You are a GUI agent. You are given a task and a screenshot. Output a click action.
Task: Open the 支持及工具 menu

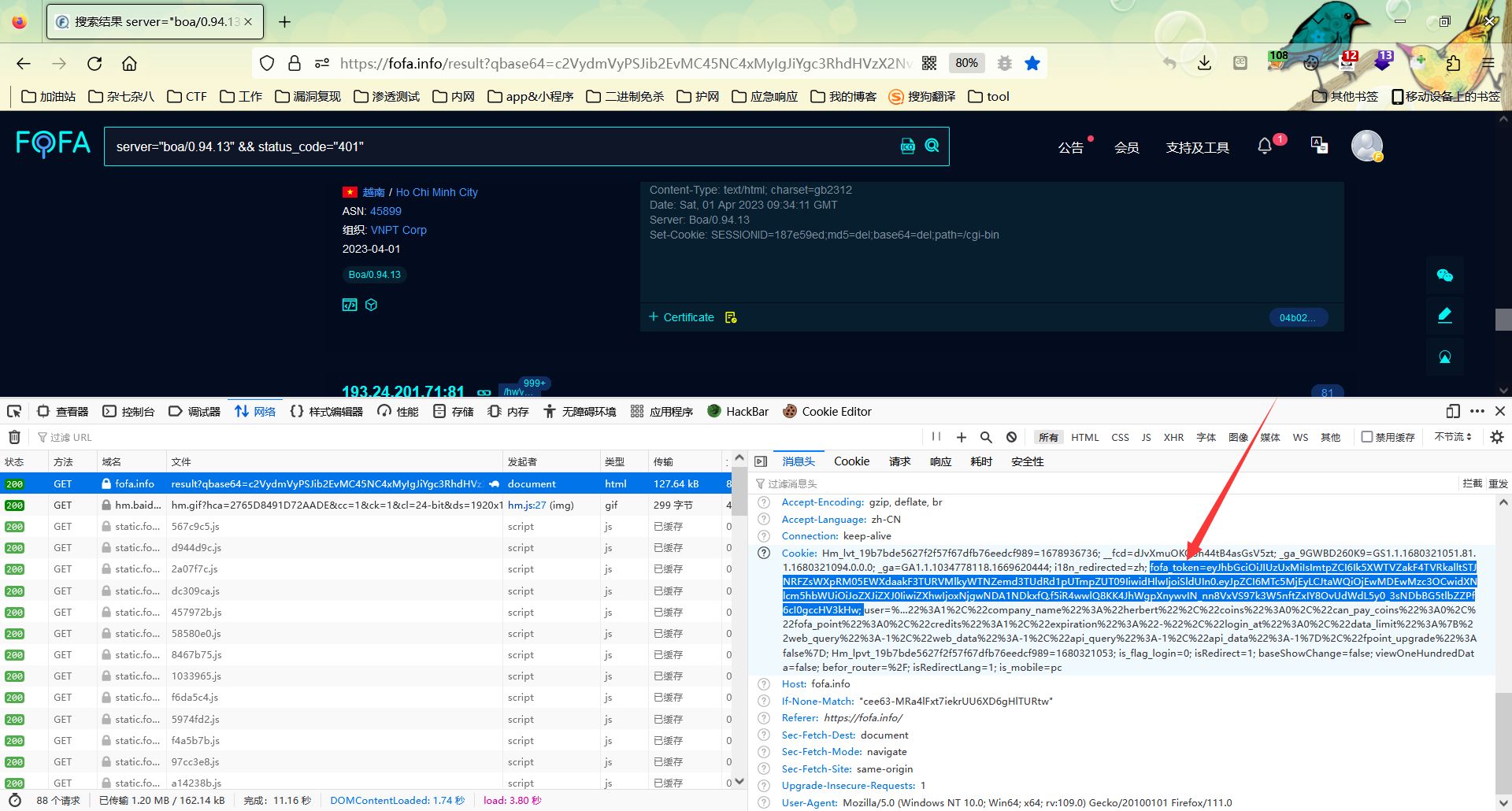[x=1197, y=147]
